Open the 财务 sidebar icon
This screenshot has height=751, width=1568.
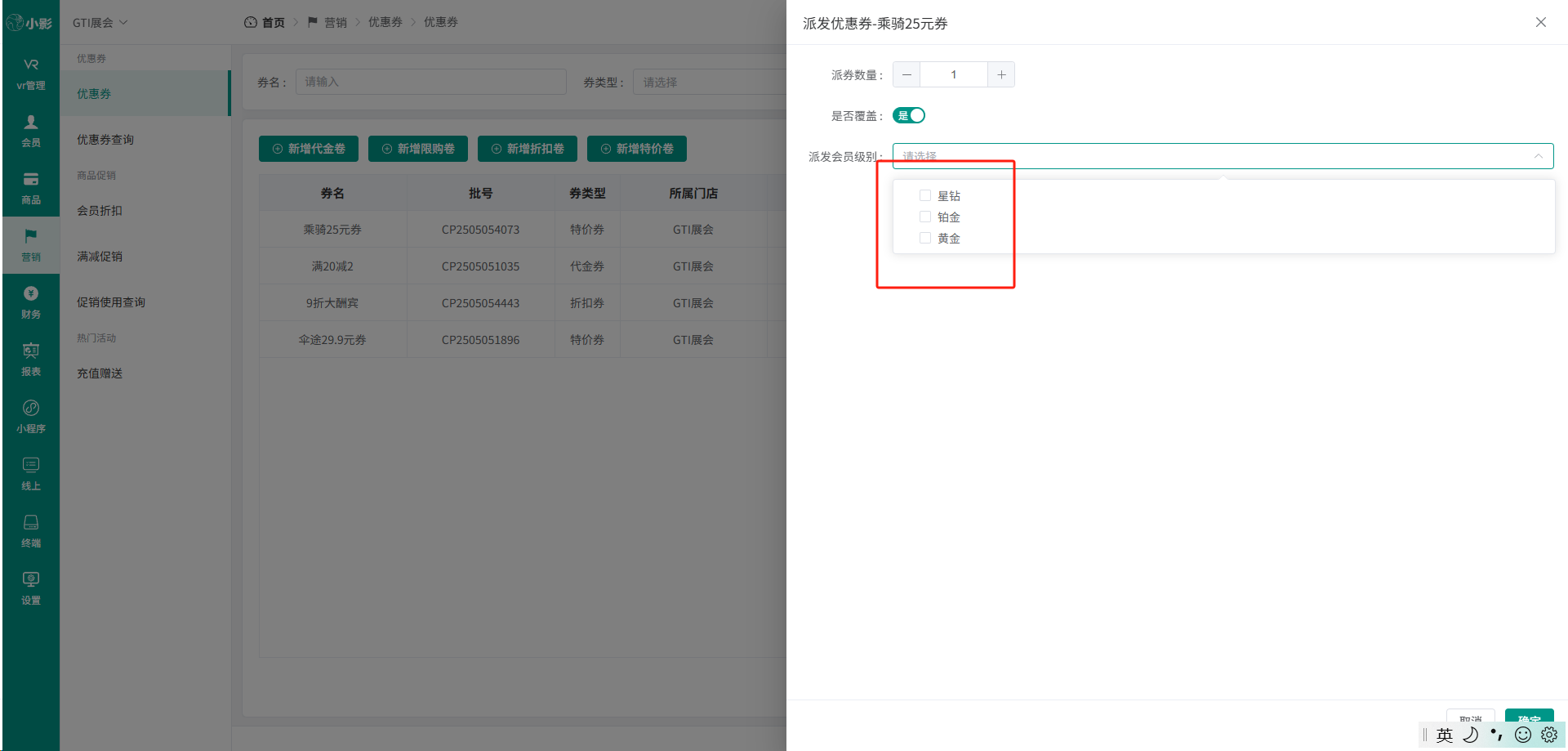[x=31, y=302]
